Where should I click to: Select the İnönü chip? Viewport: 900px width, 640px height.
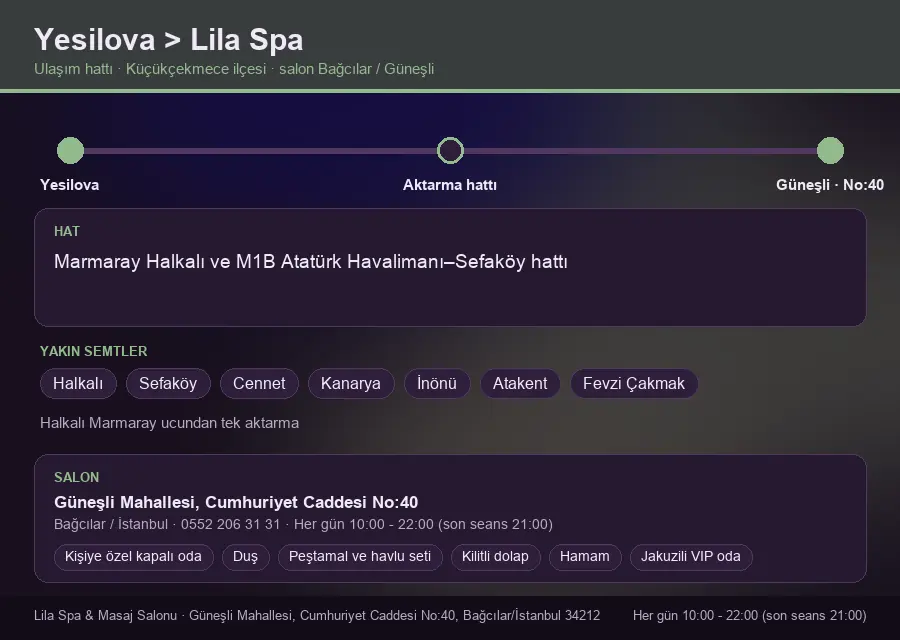pos(437,383)
